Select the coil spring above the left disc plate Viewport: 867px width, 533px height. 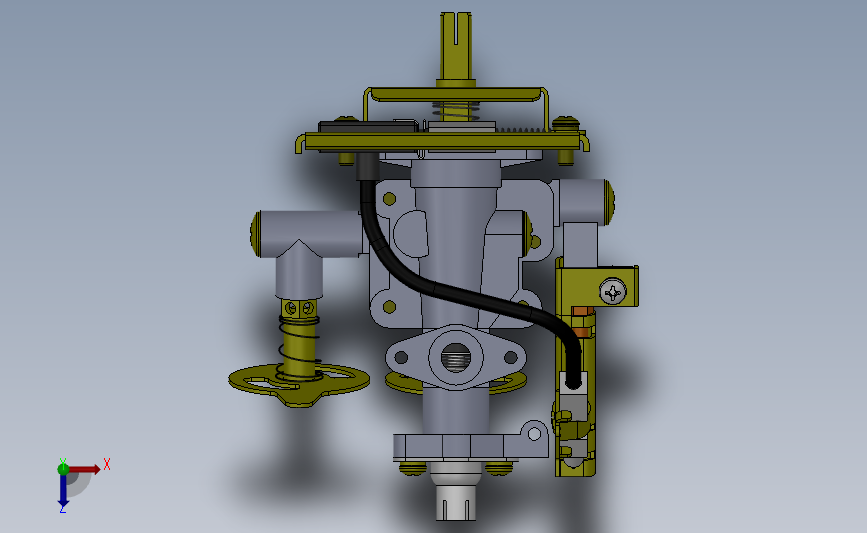click(299, 348)
